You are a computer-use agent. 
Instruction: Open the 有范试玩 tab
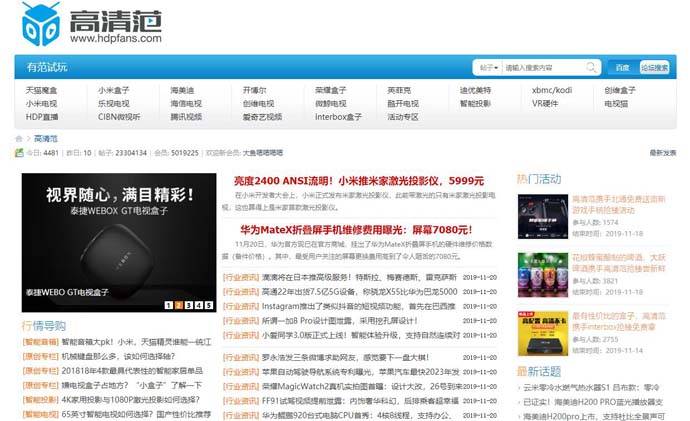tap(47, 67)
